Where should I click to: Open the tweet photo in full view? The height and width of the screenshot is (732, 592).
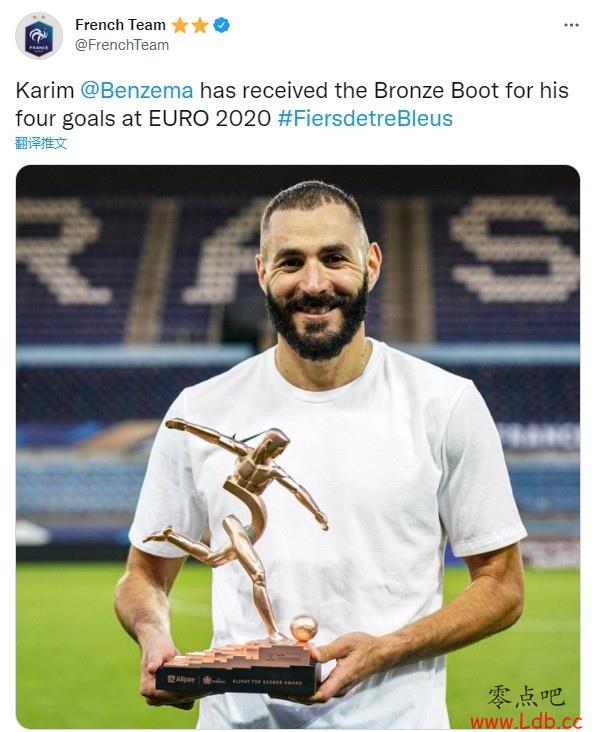coord(298,447)
